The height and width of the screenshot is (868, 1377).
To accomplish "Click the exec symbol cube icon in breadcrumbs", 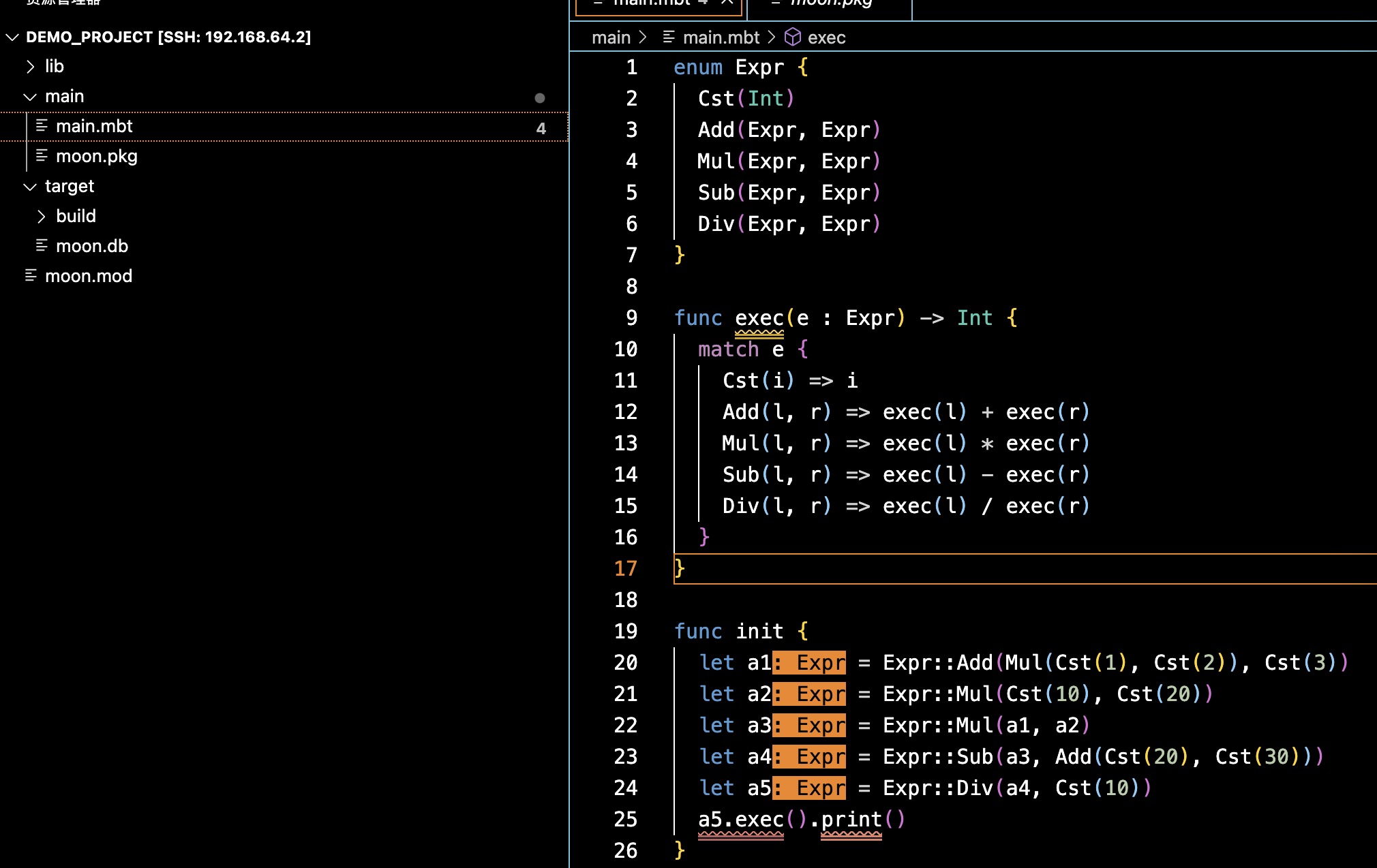I will (792, 37).
